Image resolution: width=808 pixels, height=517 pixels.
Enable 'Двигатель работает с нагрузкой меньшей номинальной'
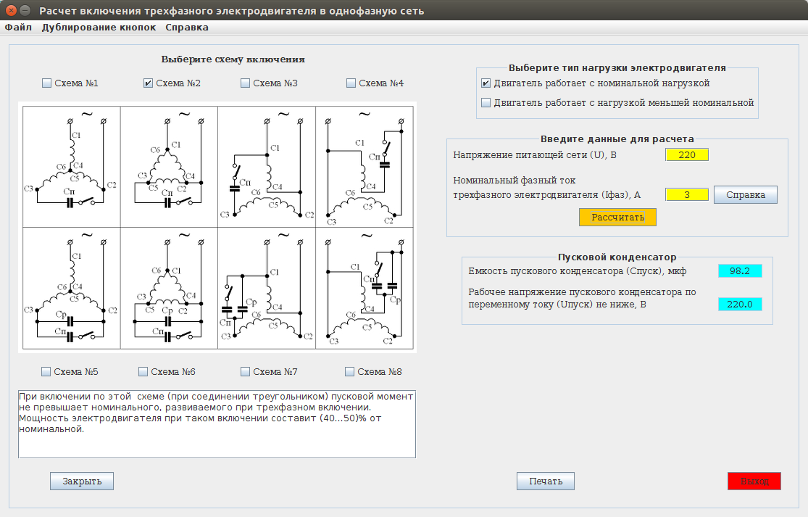486,102
